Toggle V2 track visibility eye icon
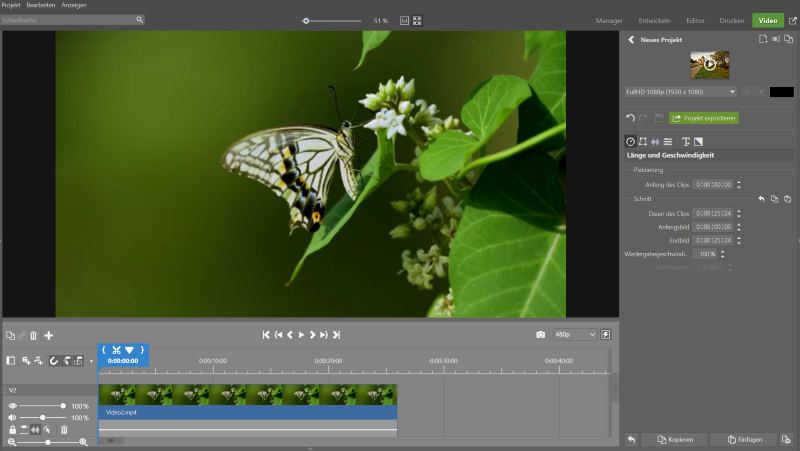This screenshot has width=800, height=451. click(12, 406)
